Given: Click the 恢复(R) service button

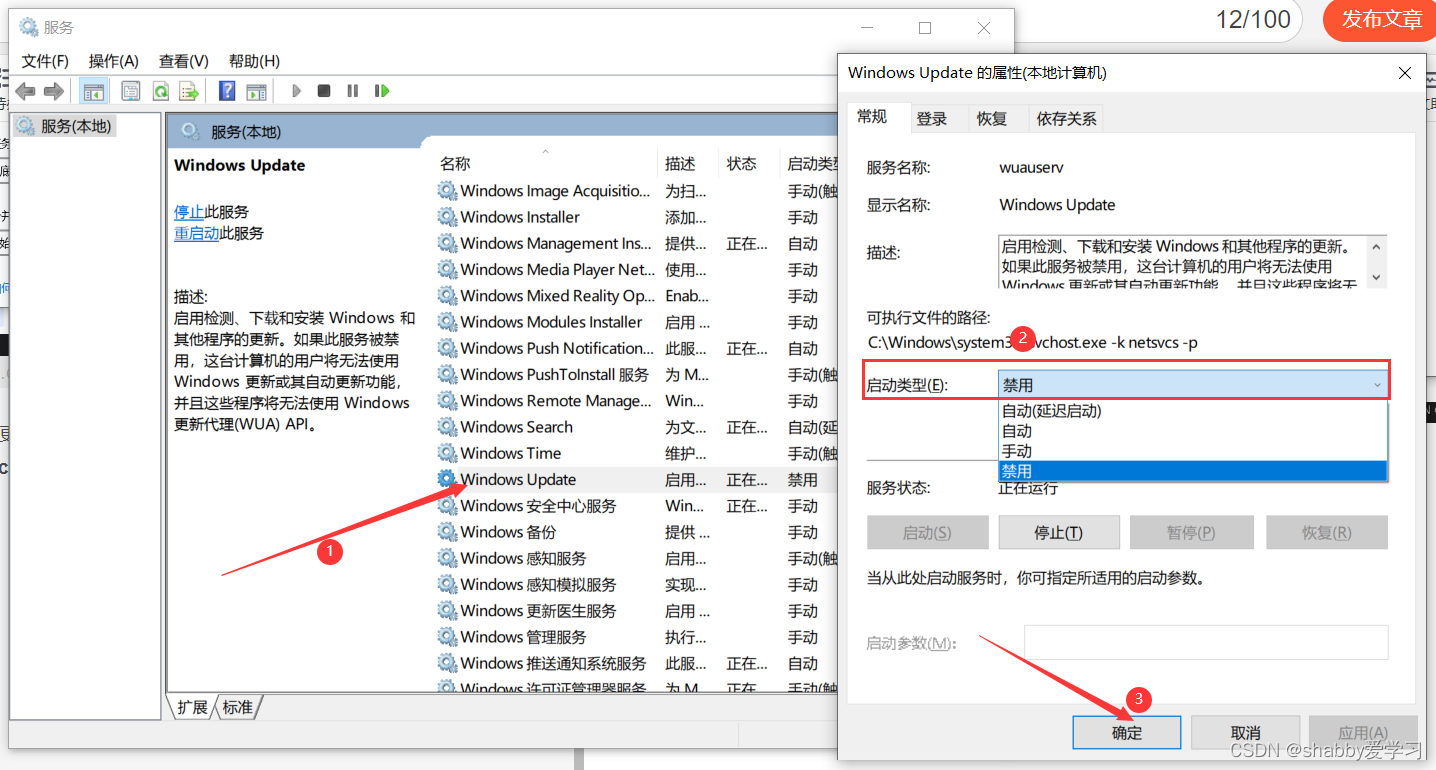Looking at the screenshot, I should point(1326,533).
